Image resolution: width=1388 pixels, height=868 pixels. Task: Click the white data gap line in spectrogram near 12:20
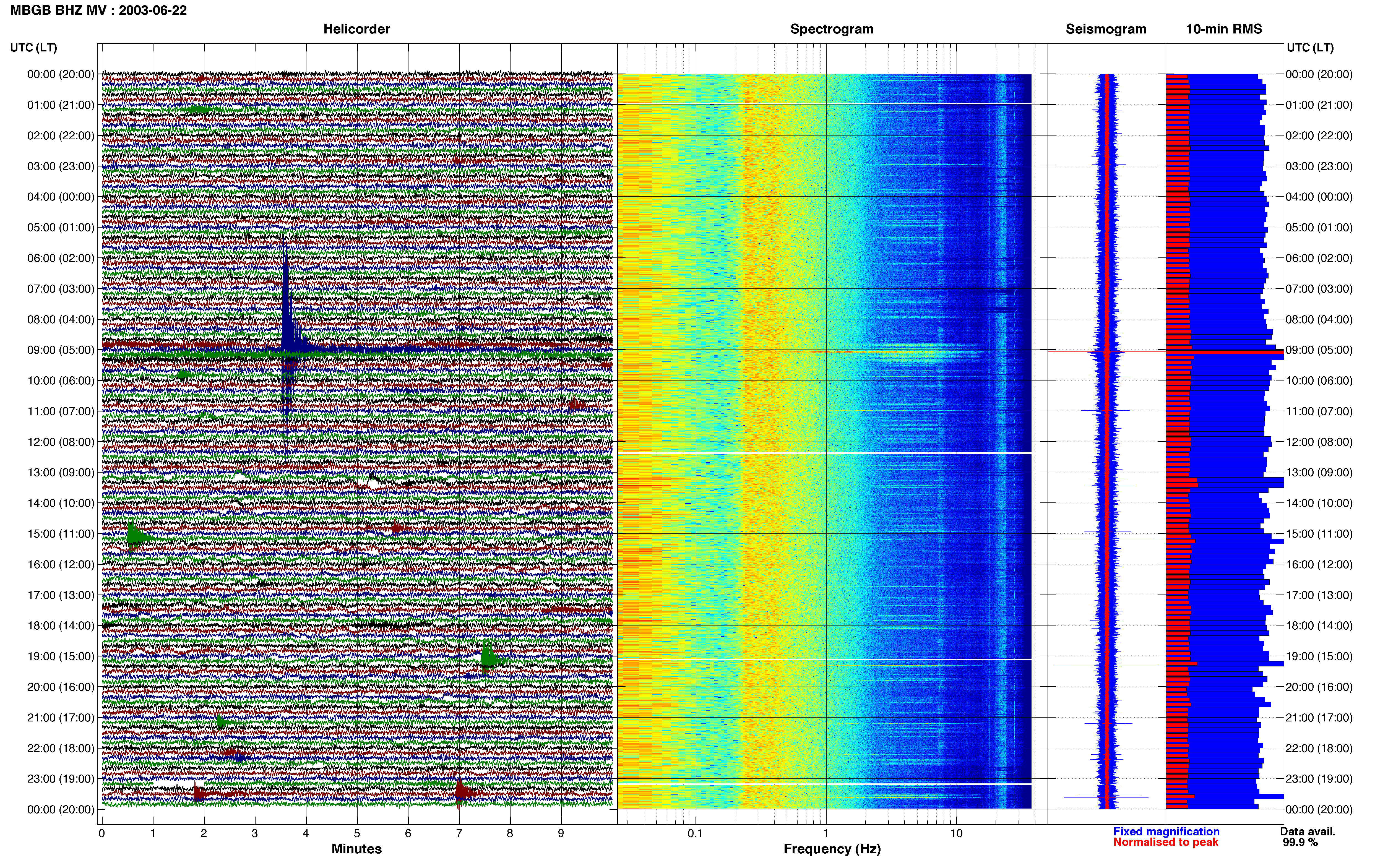pos(824,453)
